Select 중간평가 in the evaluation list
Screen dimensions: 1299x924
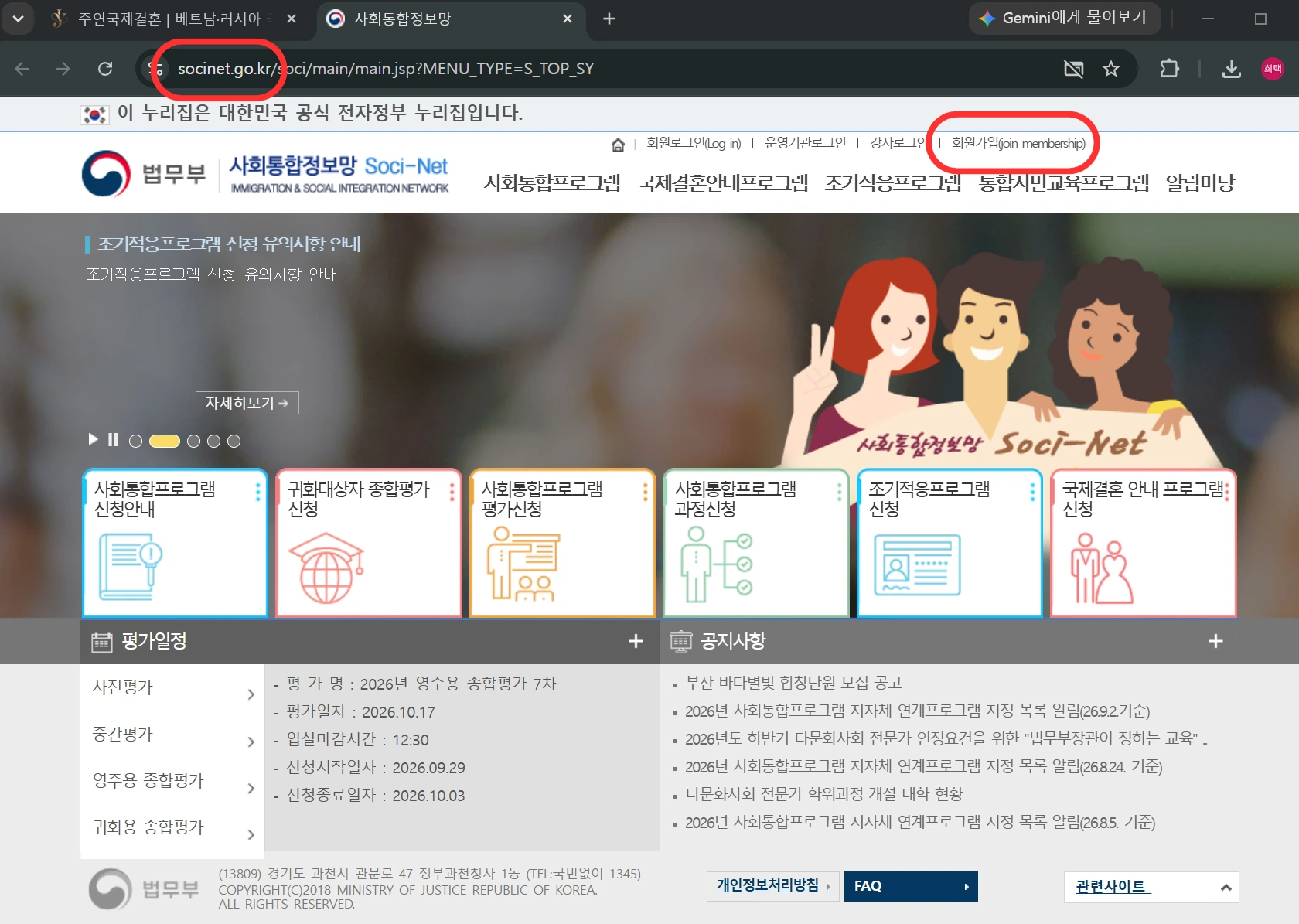tap(172, 734)
